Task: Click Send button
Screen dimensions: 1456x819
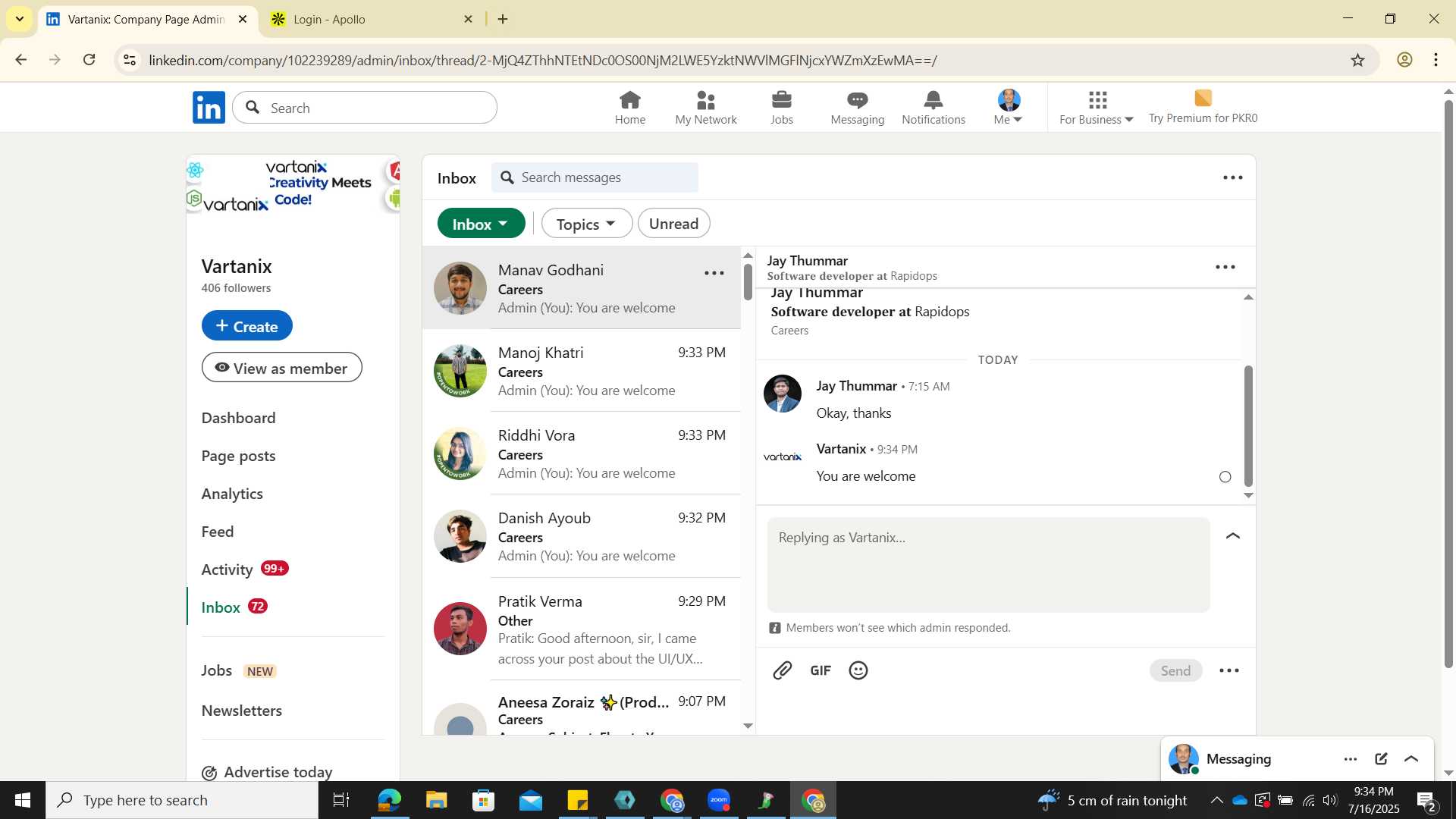Action: point(1175,670)
